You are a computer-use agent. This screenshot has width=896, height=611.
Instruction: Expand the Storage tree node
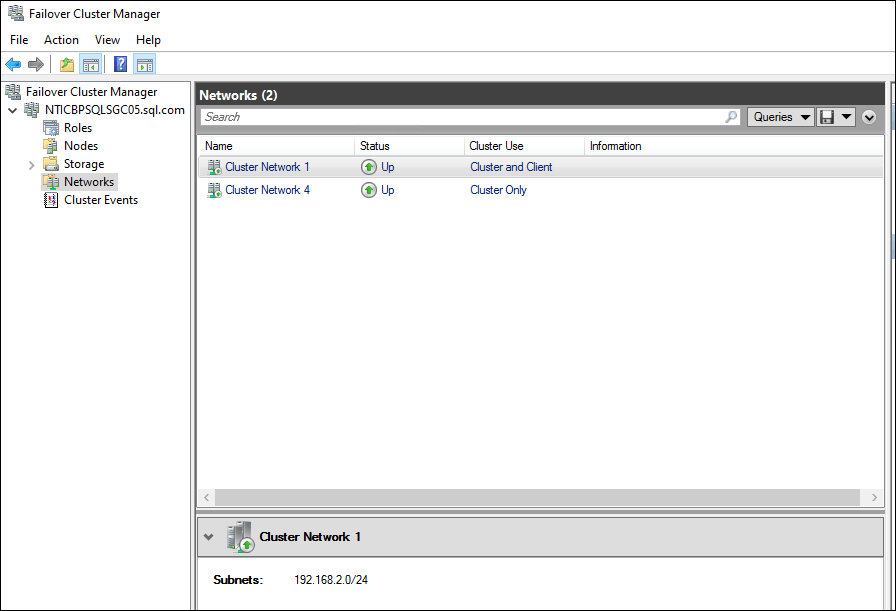31,164
